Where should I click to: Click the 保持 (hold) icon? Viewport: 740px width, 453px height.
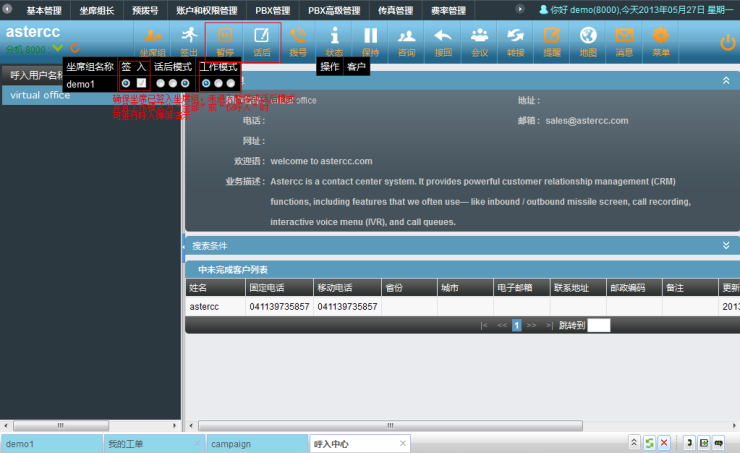coord(370,40)
